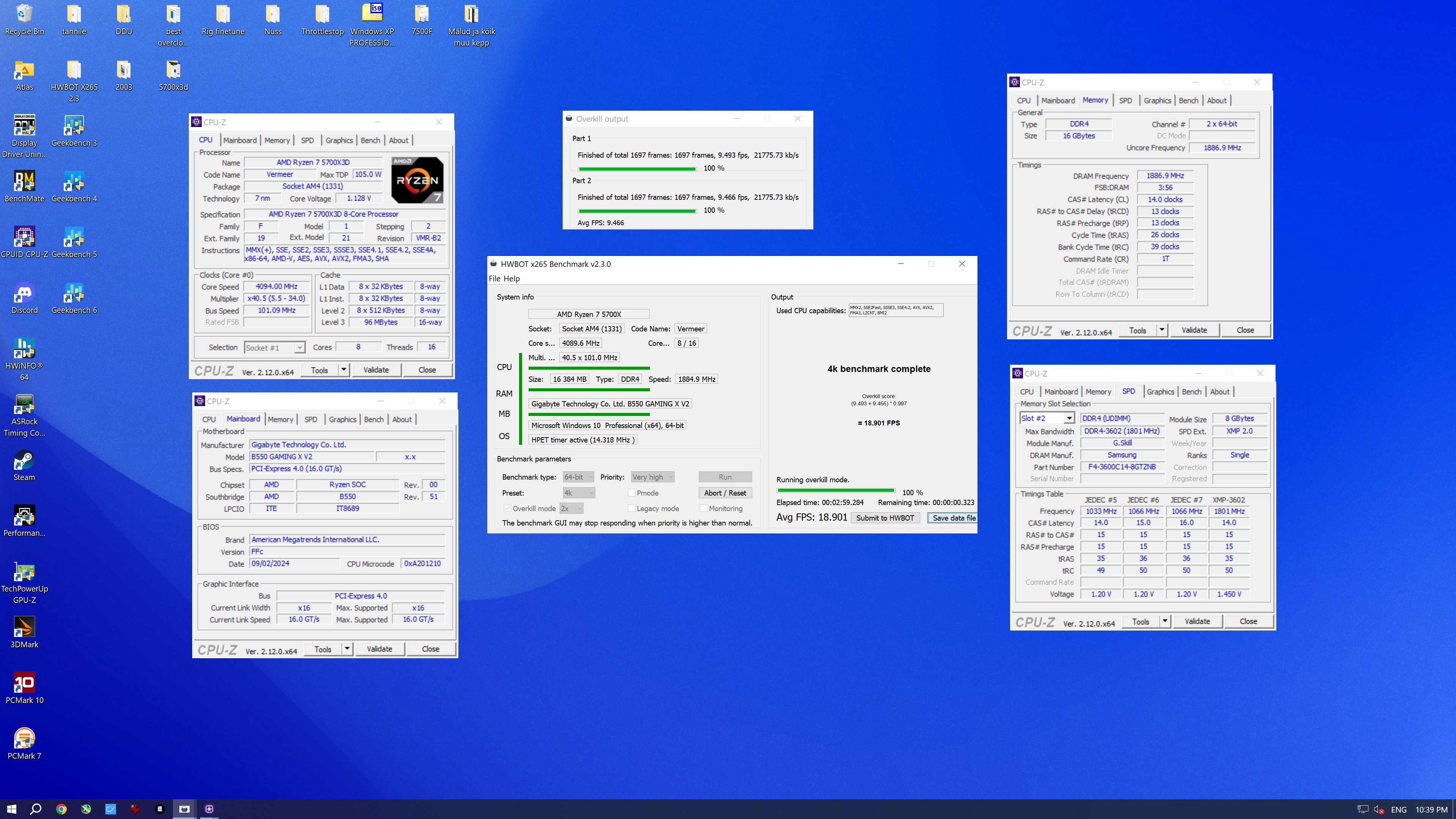Open the Slot #2 memory slot dropdown

tap(1047, 418)
